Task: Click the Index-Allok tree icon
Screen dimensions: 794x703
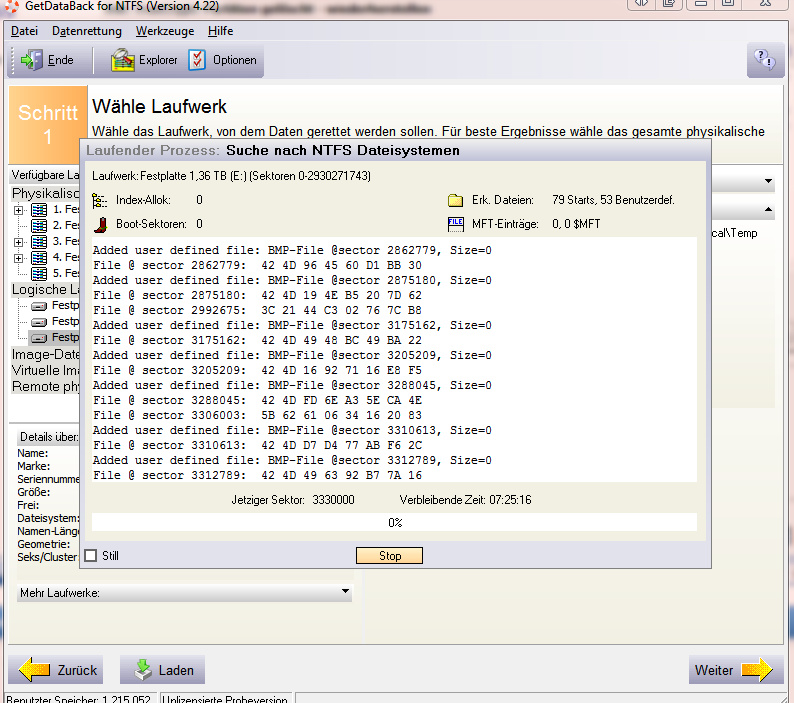Action: [100, 201]
